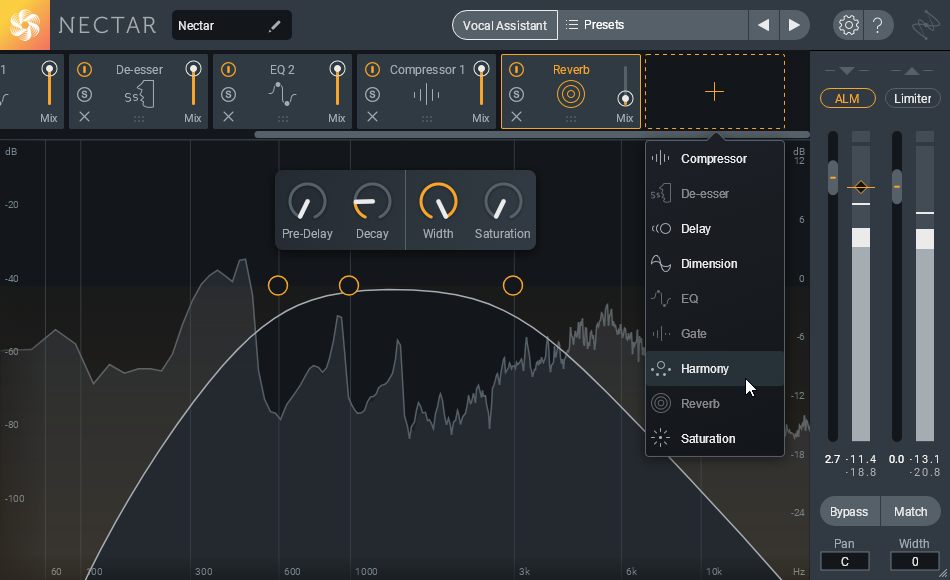Go to the previous preset

coord(763,25)
